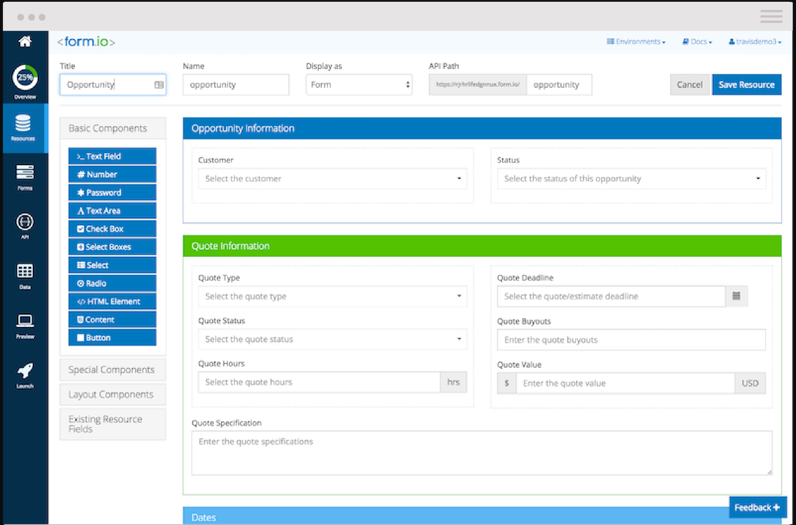Image resolution: width=796 pixels, height=525 pixels.
Task: Expand the Special Components section
Action: click(112, 370)
